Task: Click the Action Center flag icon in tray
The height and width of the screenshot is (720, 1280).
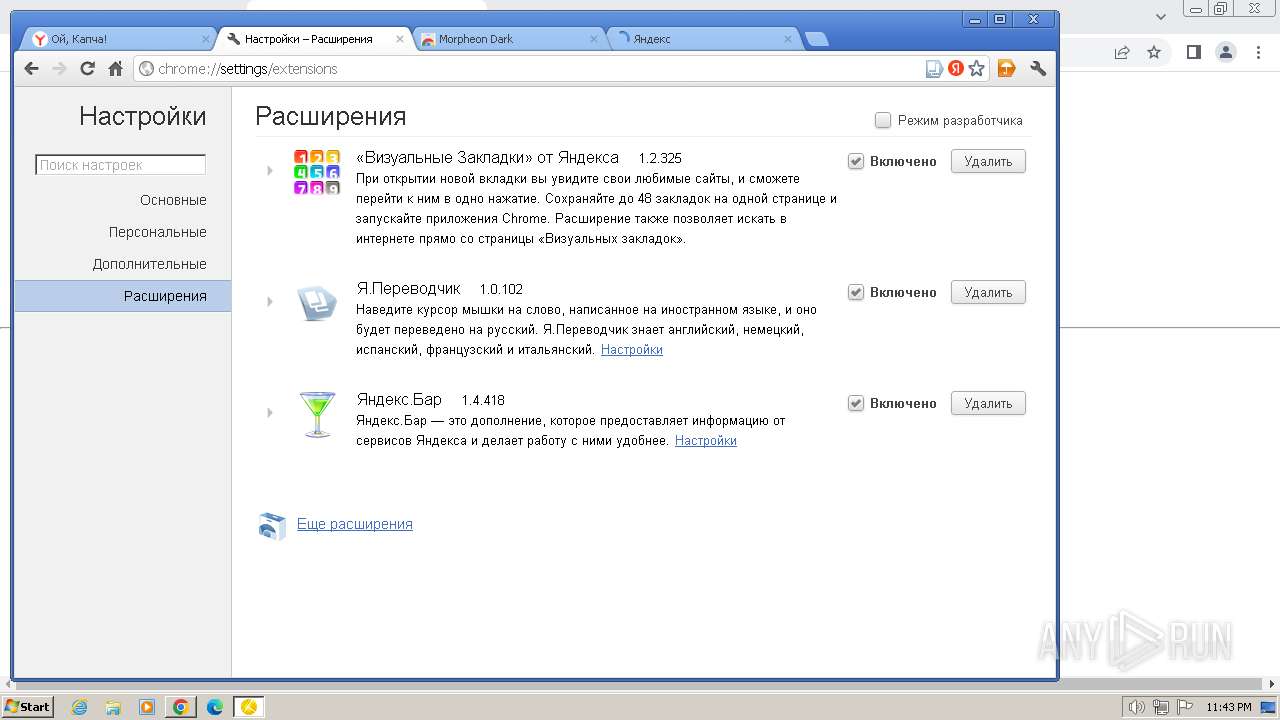Action: (x=1184, y=707)
